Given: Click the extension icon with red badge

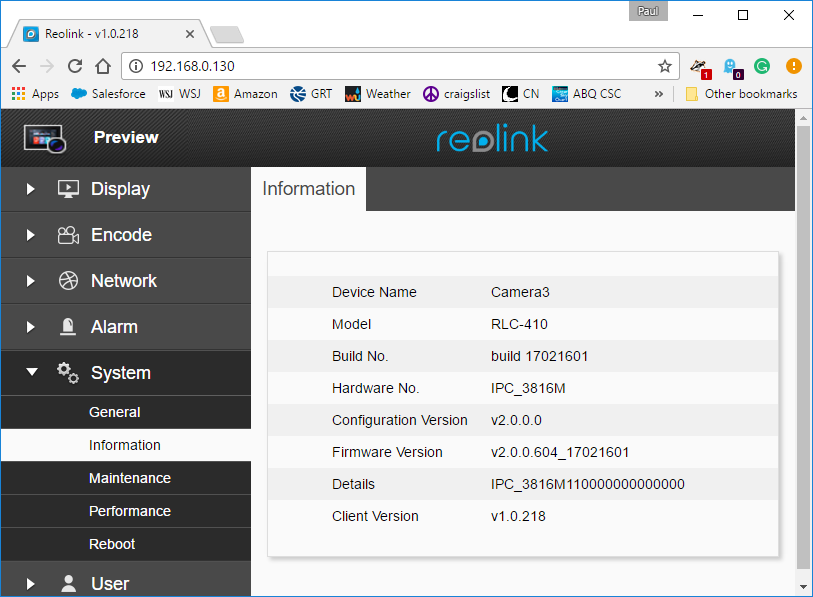Looking at the screenshot, I should tap(700, 68).
